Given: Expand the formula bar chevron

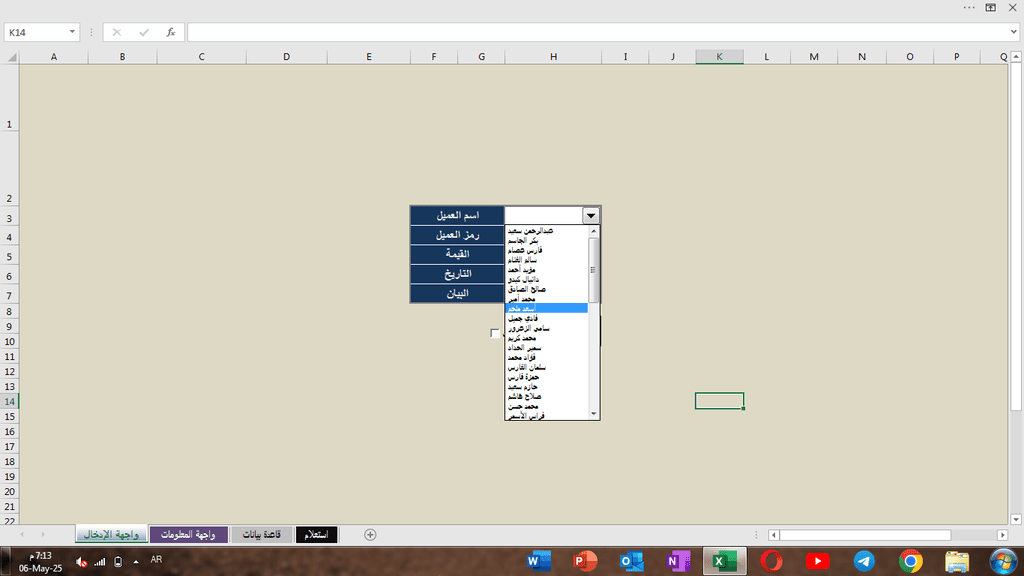Looking at the screenshot, I should [x=1013, y=32].
